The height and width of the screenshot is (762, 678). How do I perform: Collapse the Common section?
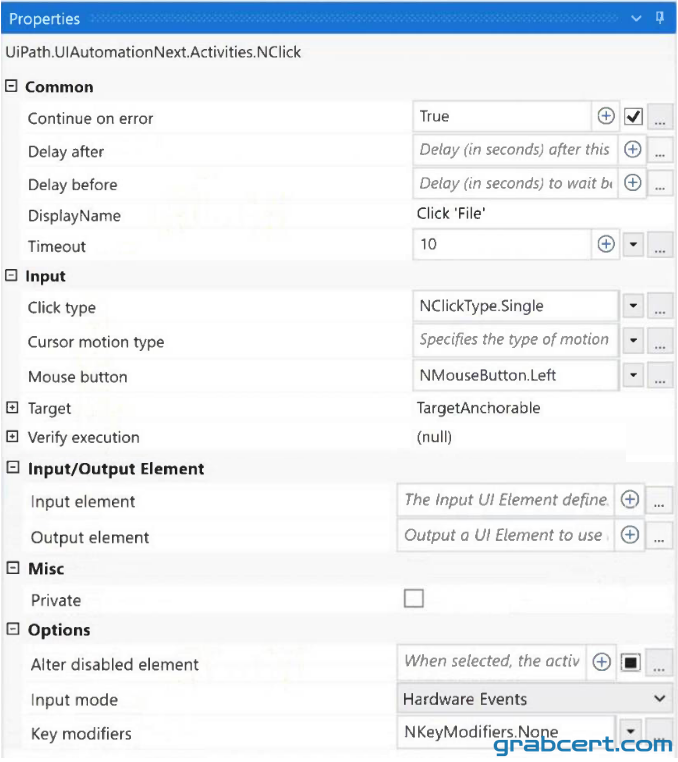(x=11, y=86)
